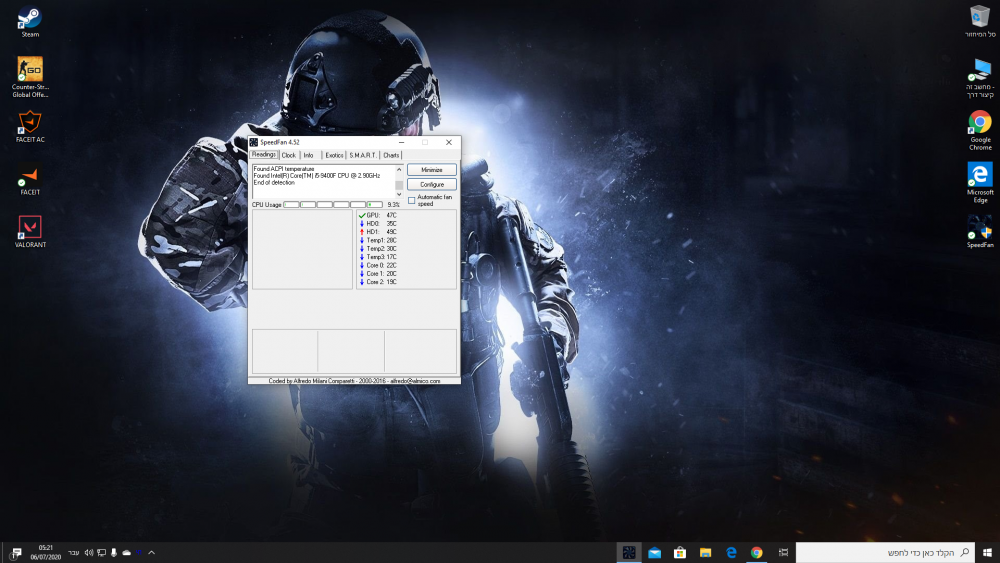Open Task View on the taskbar
Screen dimensions: 1000x563
pos(783,552)
